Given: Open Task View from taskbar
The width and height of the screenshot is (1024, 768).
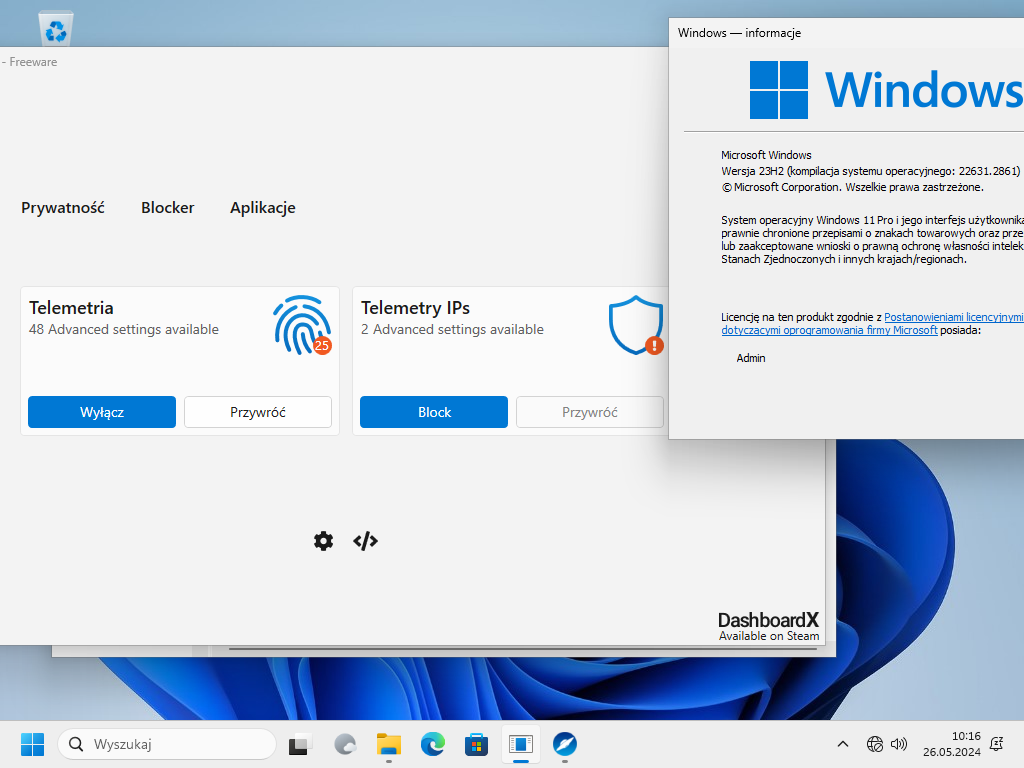Looking at the screenshot, I should pyautogui.click(x=300, y=744).
